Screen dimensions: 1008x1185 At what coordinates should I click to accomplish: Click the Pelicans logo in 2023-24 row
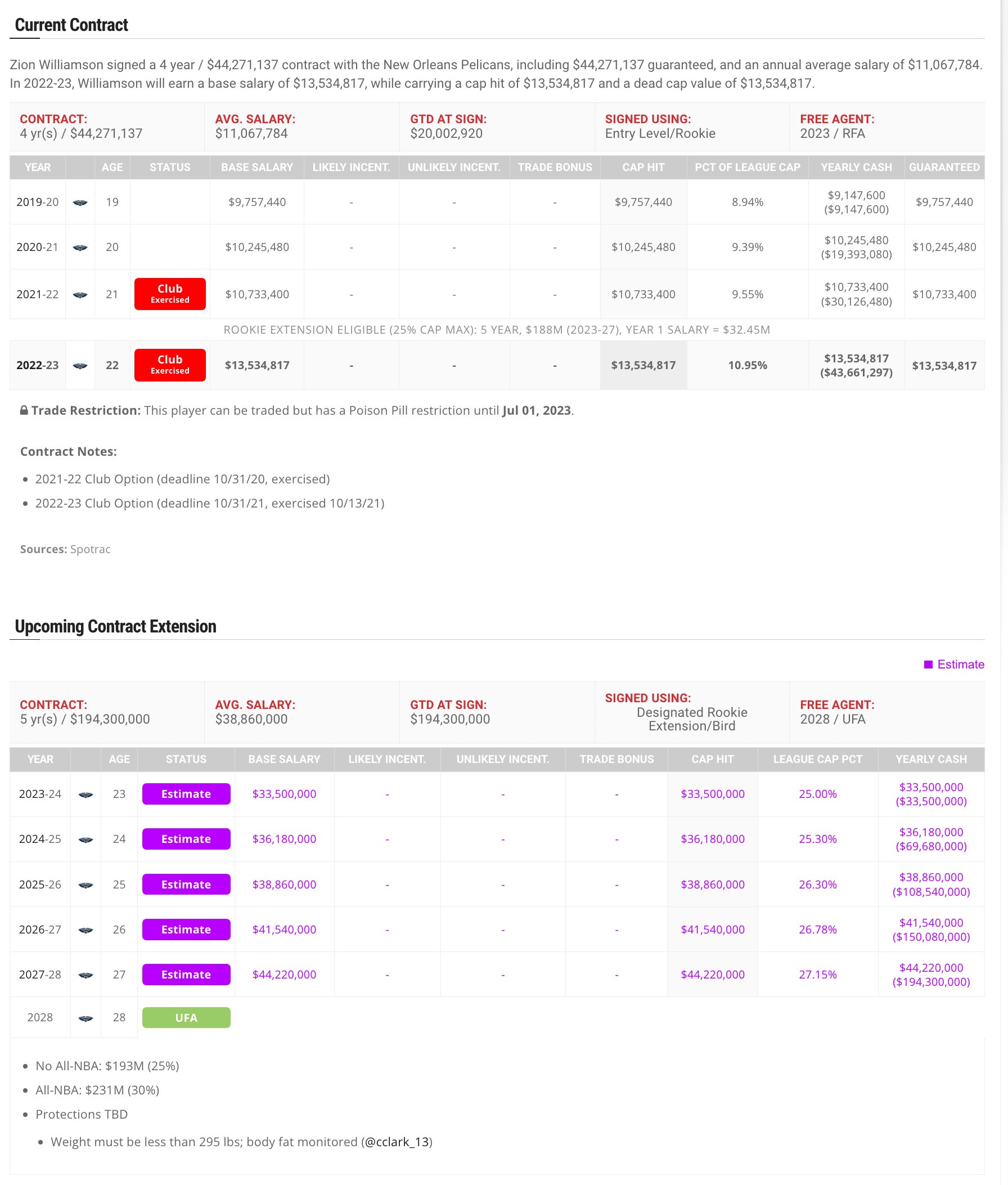(x=85, y=795)
